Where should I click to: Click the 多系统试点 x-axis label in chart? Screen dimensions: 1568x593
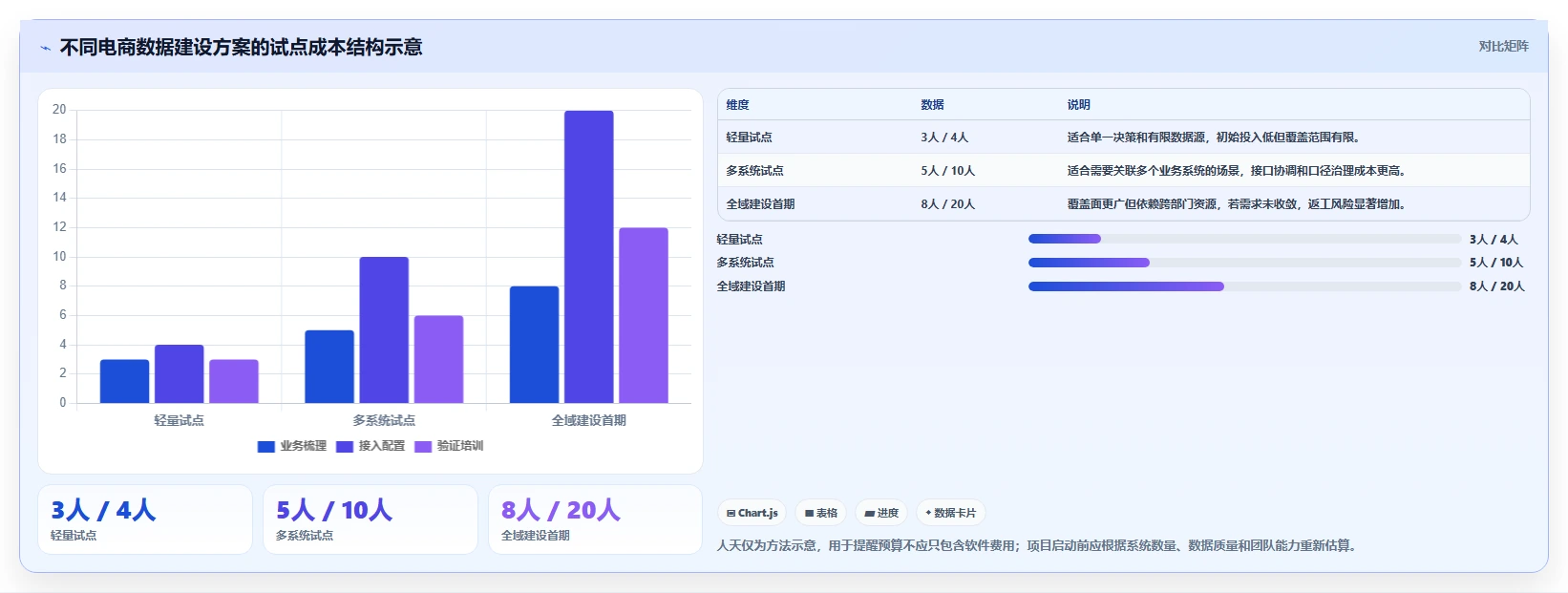point(384,420)
